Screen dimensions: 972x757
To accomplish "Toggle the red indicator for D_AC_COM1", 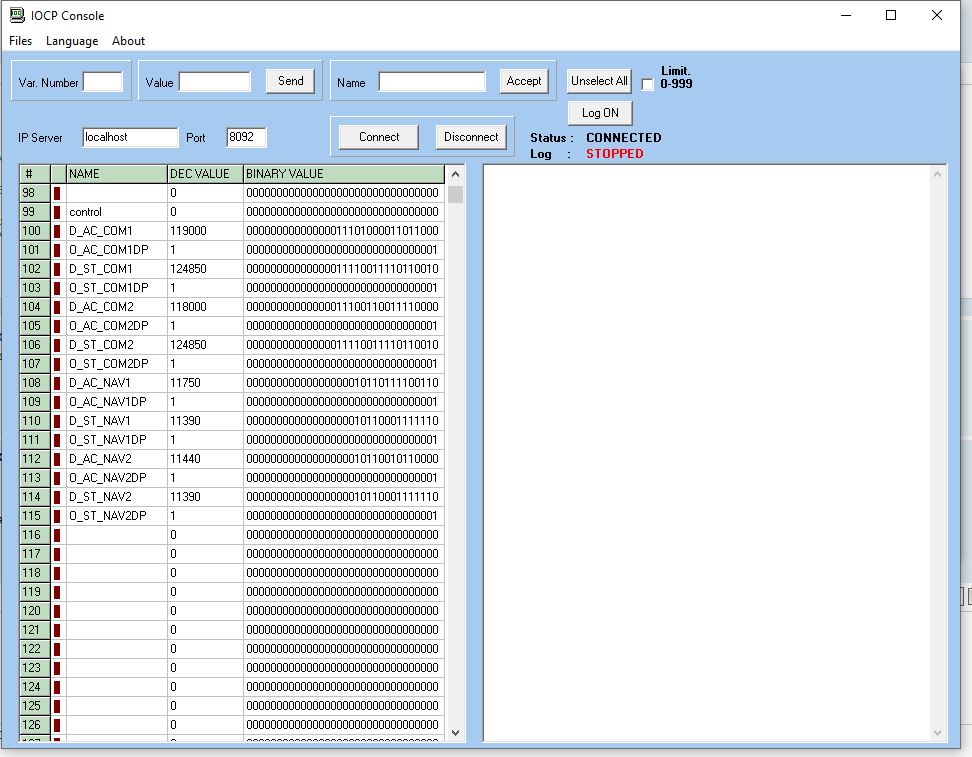I will click(56, 230).
